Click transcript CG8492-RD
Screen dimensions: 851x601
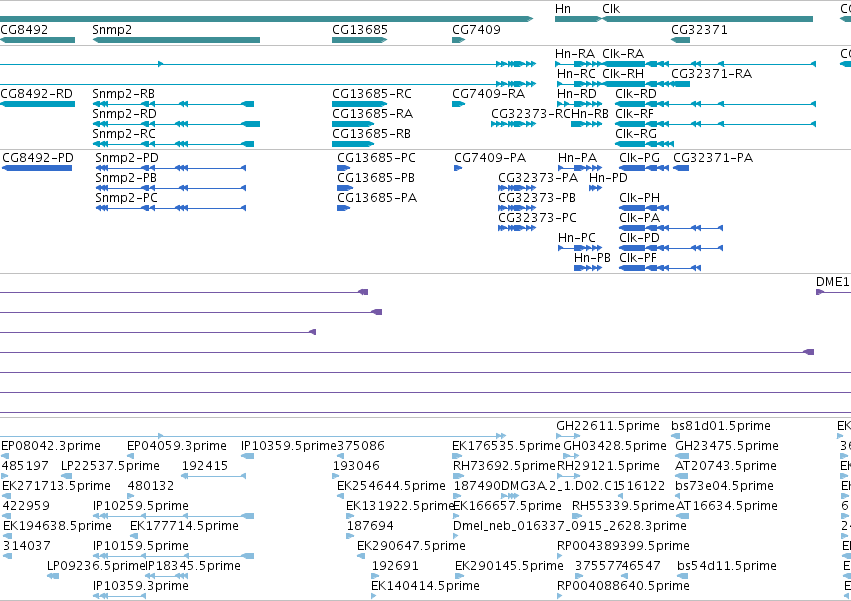click(x=36, y=94)
